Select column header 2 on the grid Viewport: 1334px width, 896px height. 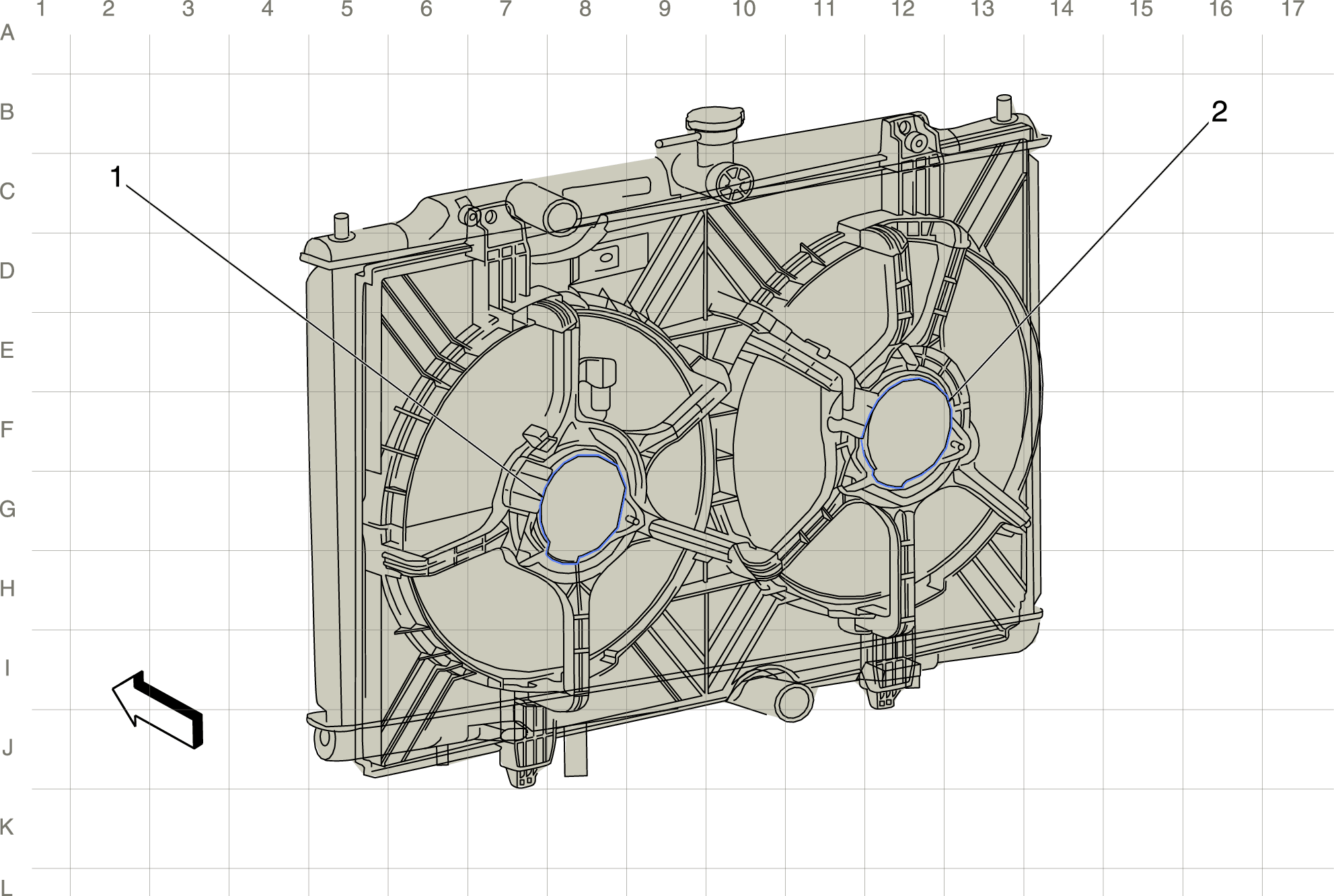pyautogui.click(x=108, y=9)
